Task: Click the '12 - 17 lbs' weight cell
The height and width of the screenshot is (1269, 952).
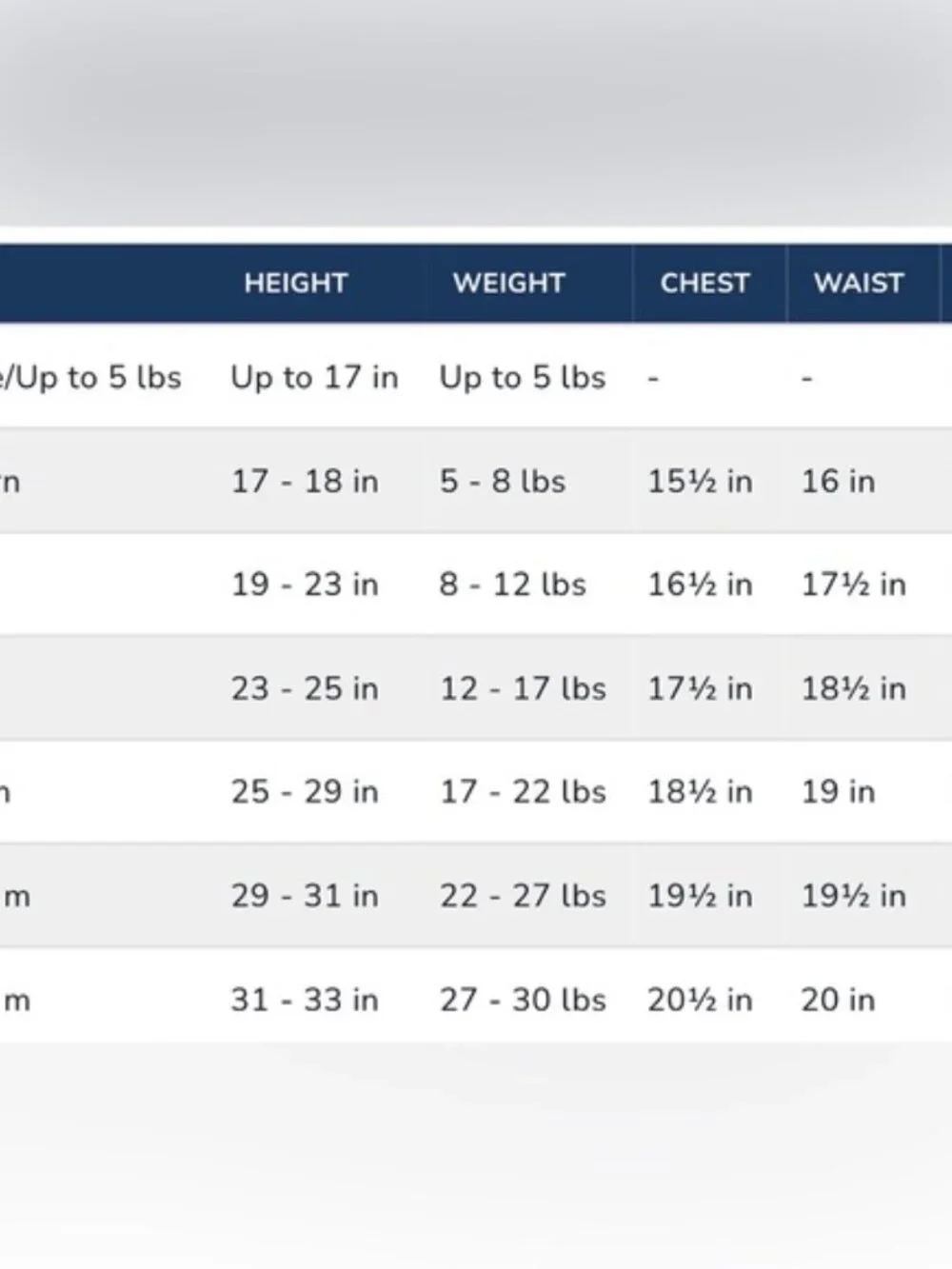Action: click(x=522, y=687)
